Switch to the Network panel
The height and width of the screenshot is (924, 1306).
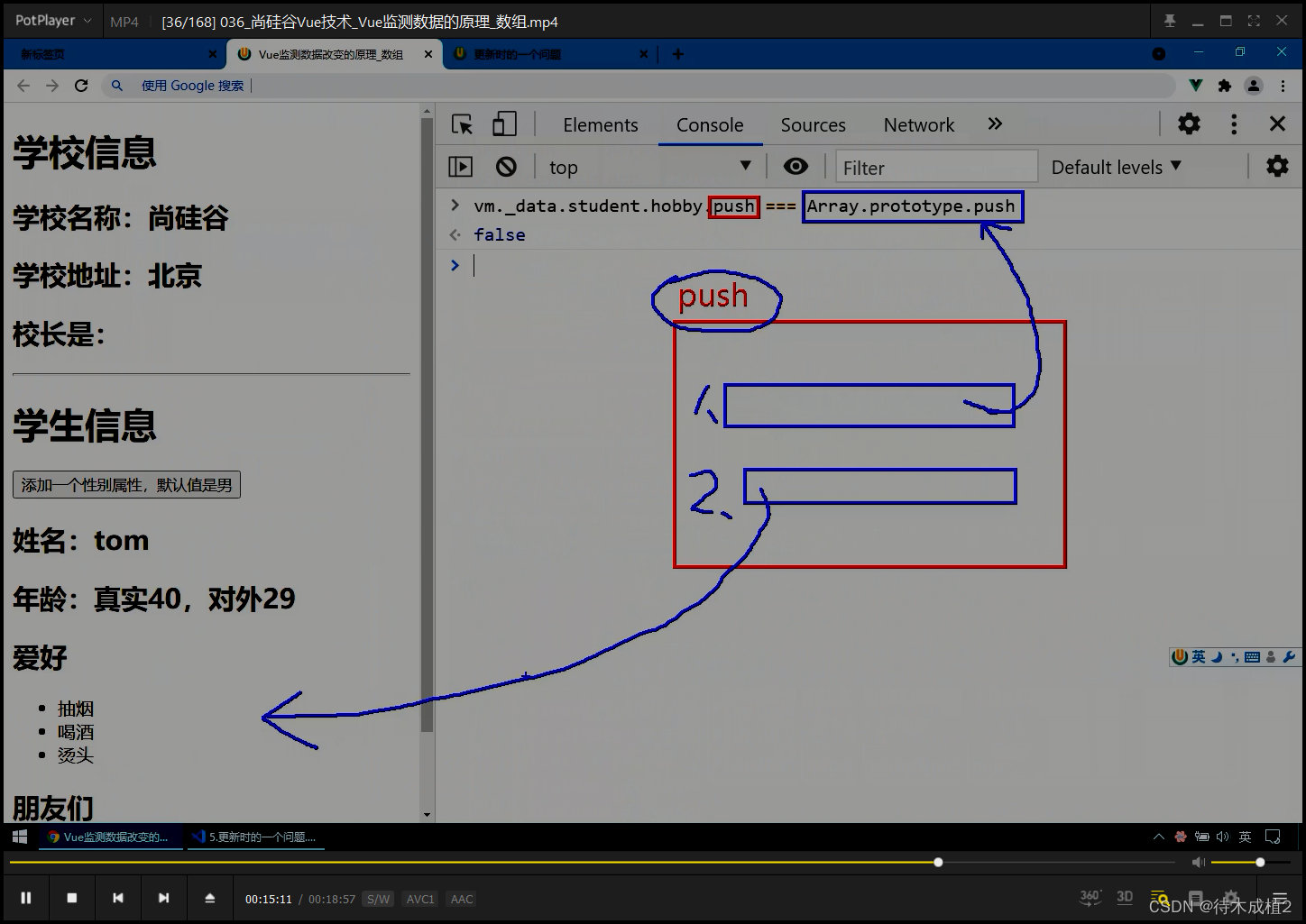918,125
